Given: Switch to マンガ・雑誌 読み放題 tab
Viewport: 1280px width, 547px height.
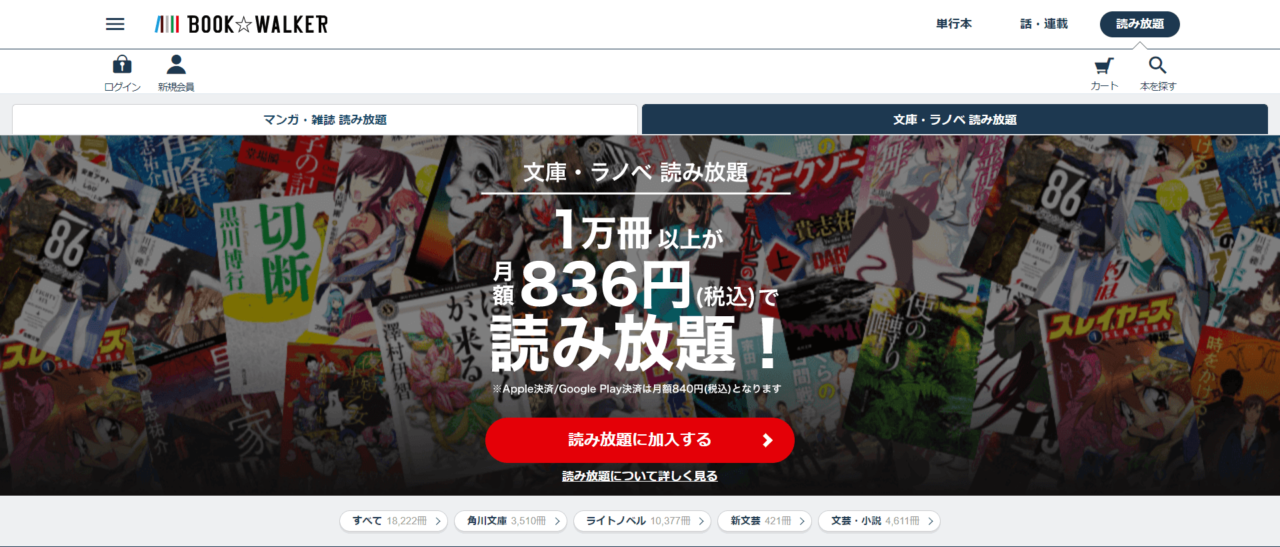Looking at the screenshot, I should coord(324,119).
